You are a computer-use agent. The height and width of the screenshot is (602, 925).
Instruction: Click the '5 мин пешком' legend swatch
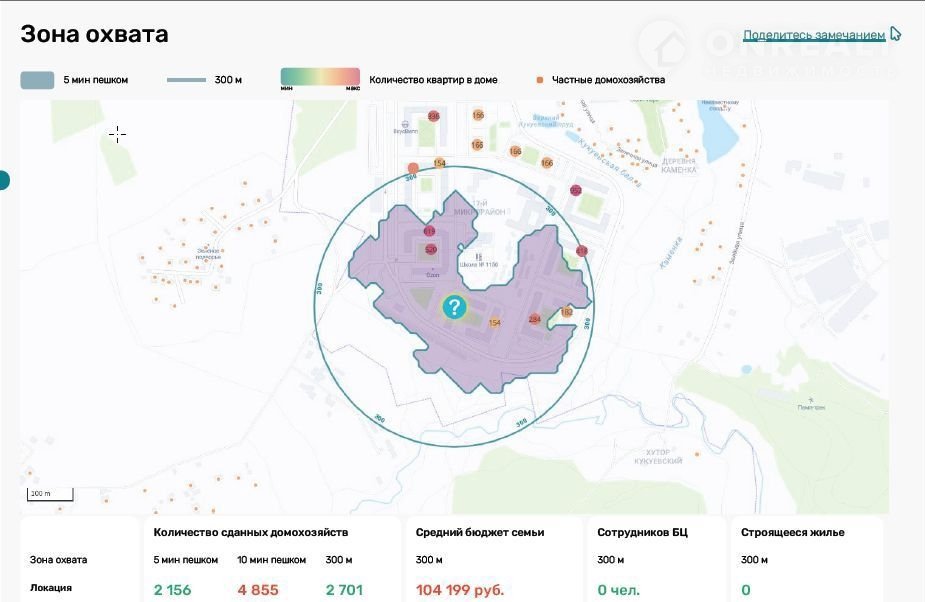pyautogui.click(x=38, y=80)
